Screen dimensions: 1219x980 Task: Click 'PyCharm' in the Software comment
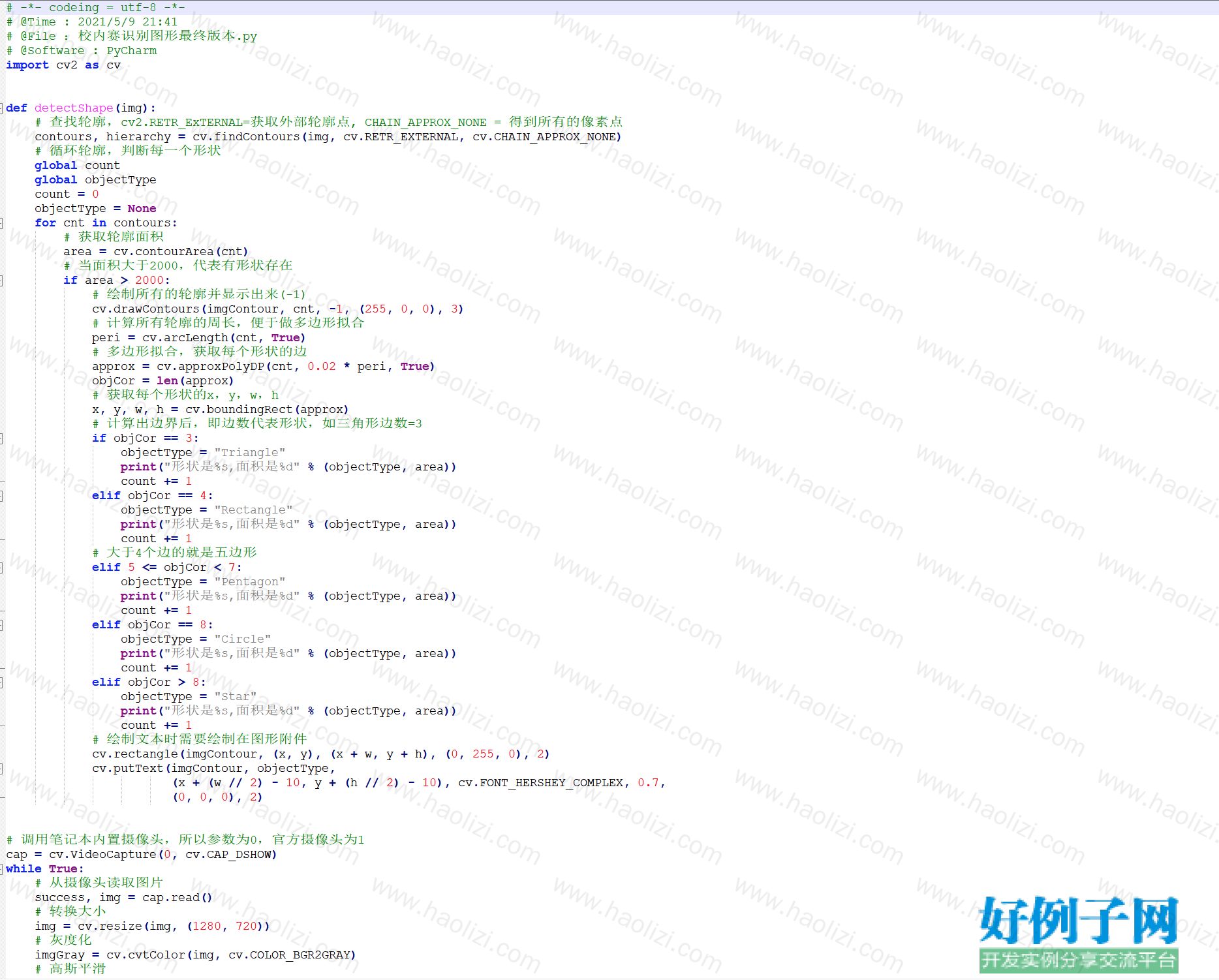coord(132,51)
